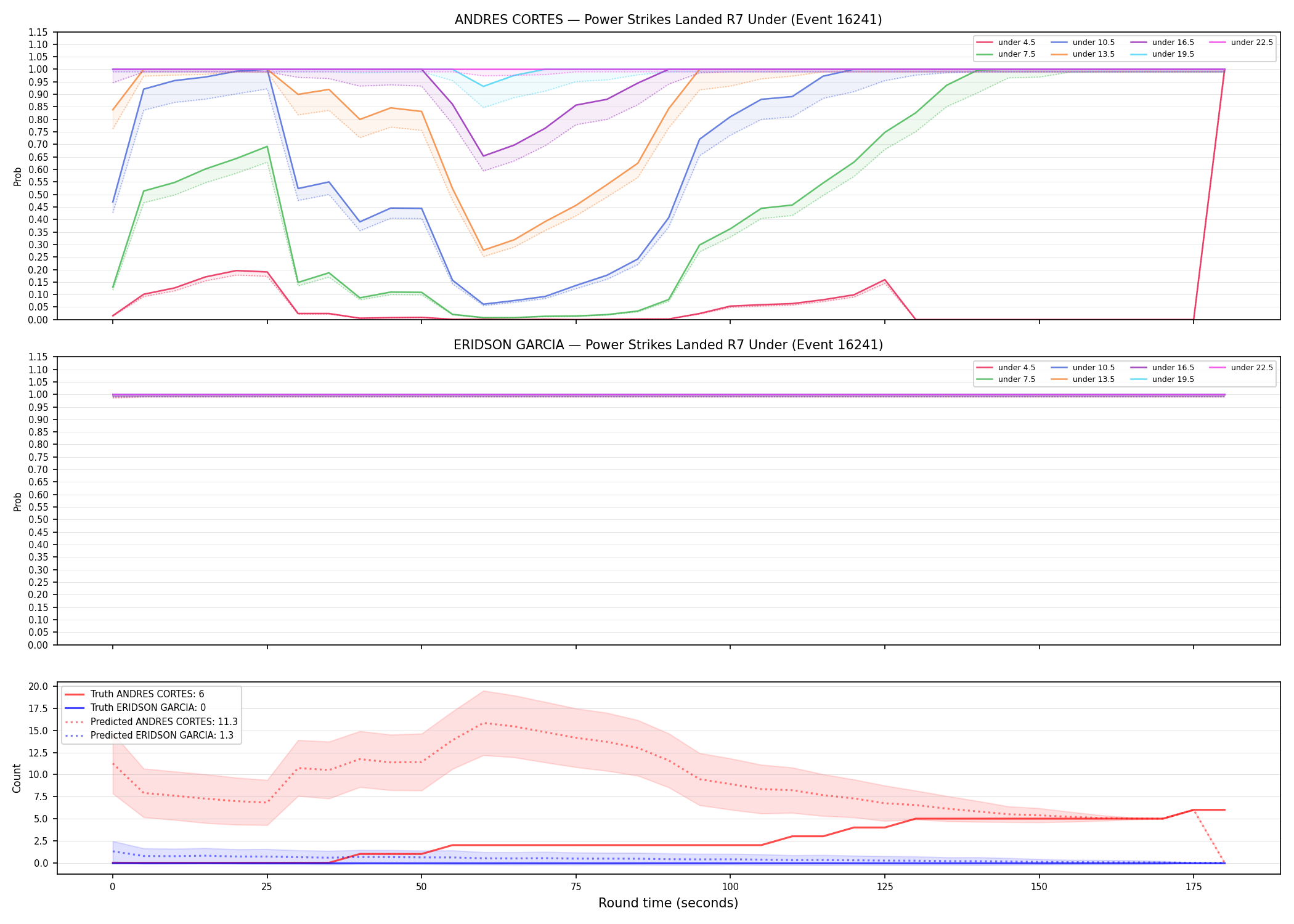Click the 'Predicted ANDRES CORTES: 11.3' legend entry
1294x924 pixels.
[x=151, y=722]
